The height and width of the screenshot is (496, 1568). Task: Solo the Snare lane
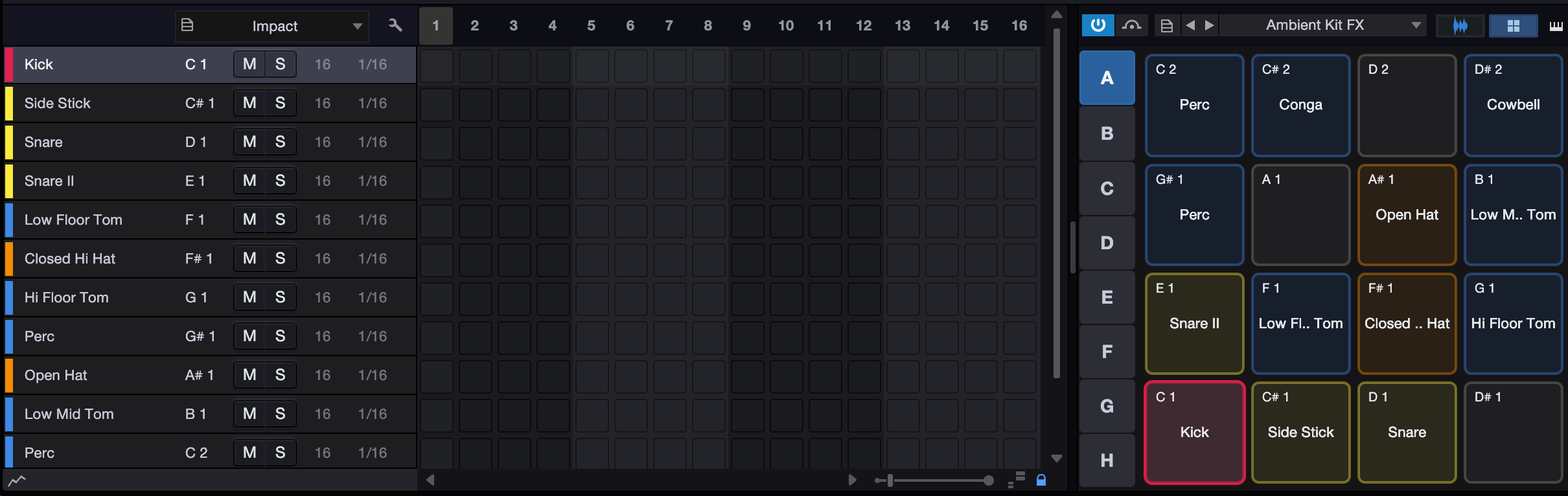(x=280, y=142)
